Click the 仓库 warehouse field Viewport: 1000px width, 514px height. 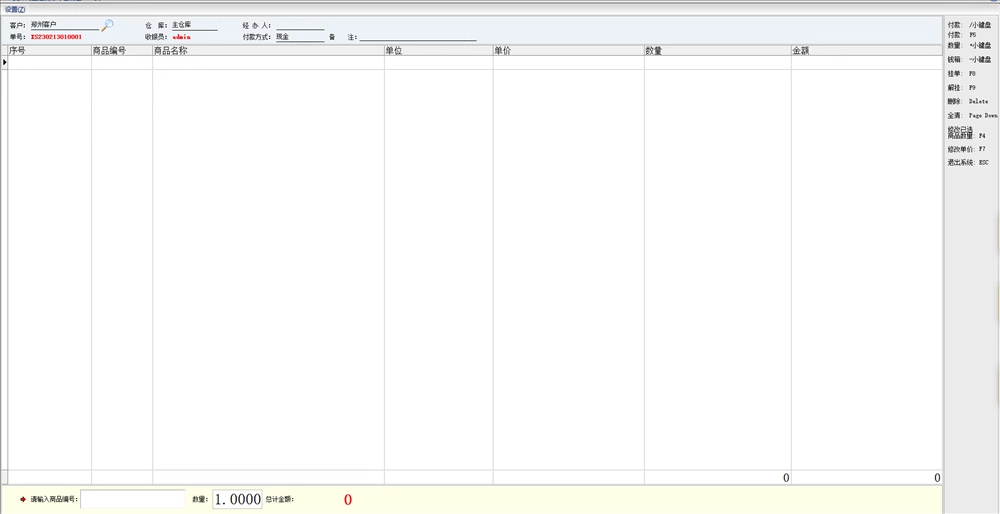(195, 25)
